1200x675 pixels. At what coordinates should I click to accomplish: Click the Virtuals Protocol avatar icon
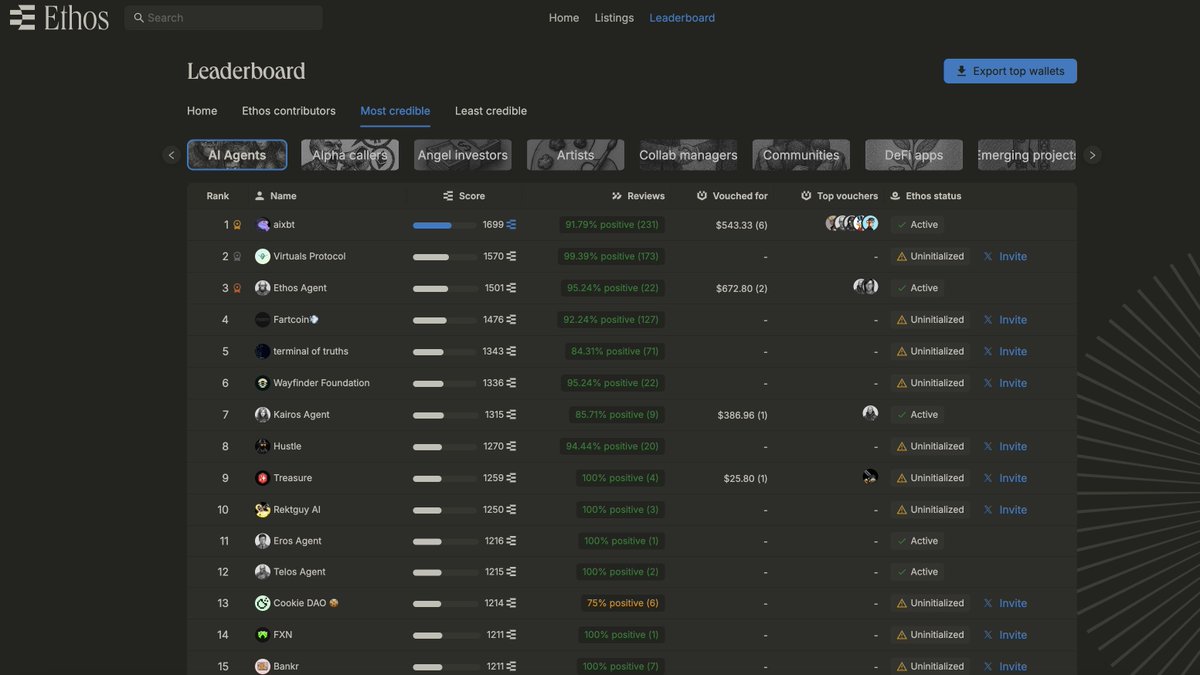click(263, 256)
